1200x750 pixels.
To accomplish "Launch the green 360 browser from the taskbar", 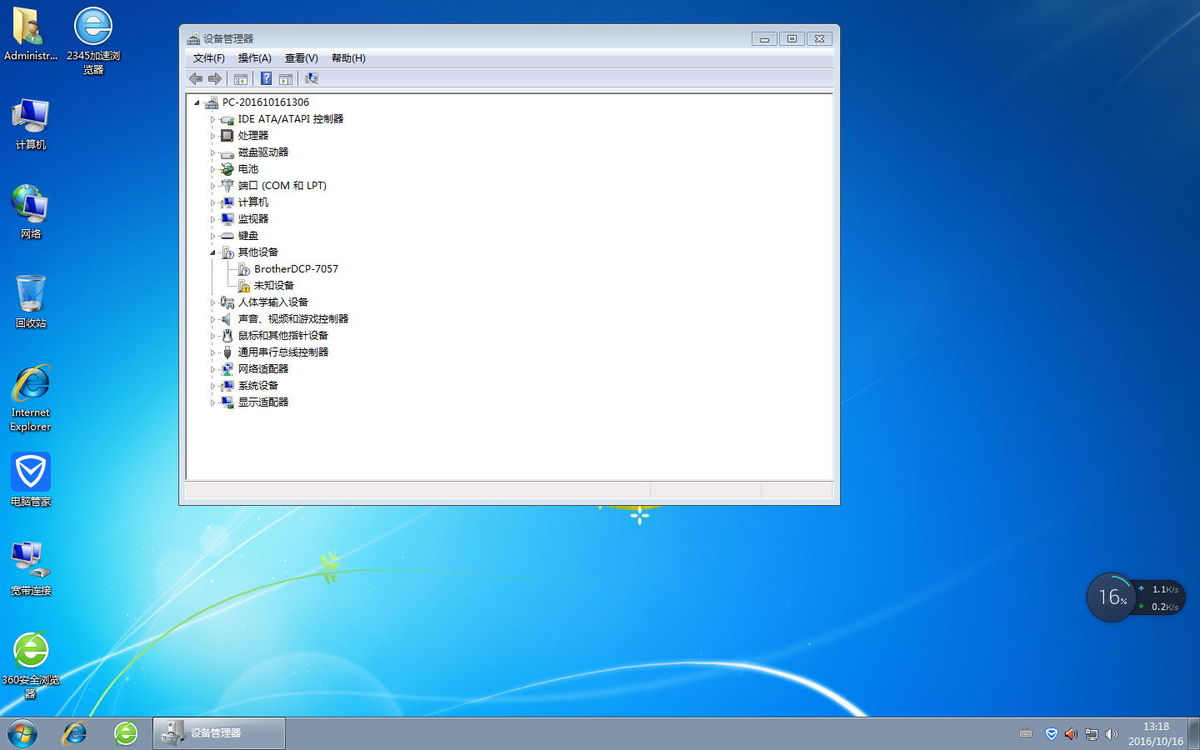I will click(x=125, y=733).
